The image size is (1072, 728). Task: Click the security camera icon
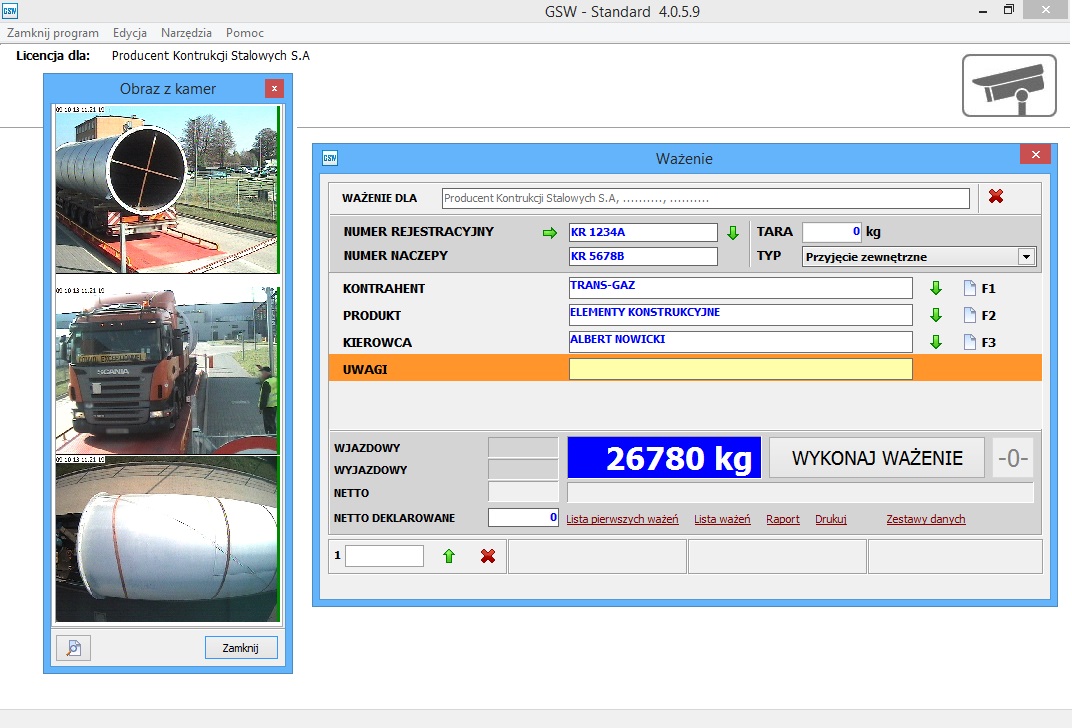[x=1009, y=86]
